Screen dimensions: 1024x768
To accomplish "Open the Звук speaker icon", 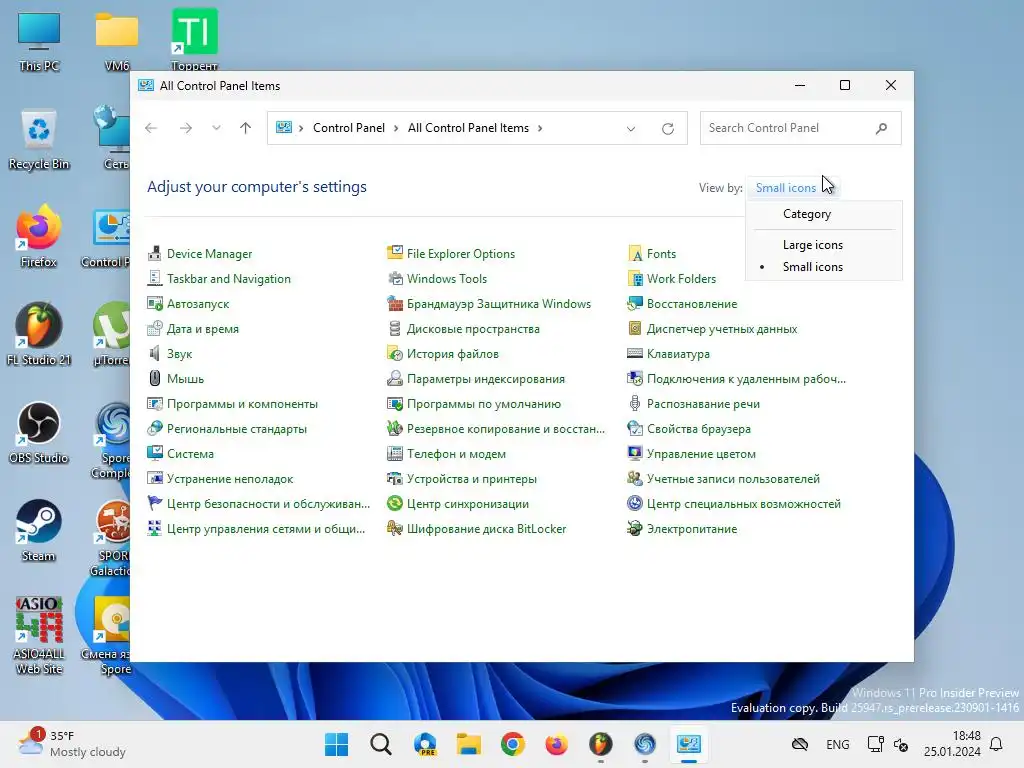I will click(x=154, y=353).
